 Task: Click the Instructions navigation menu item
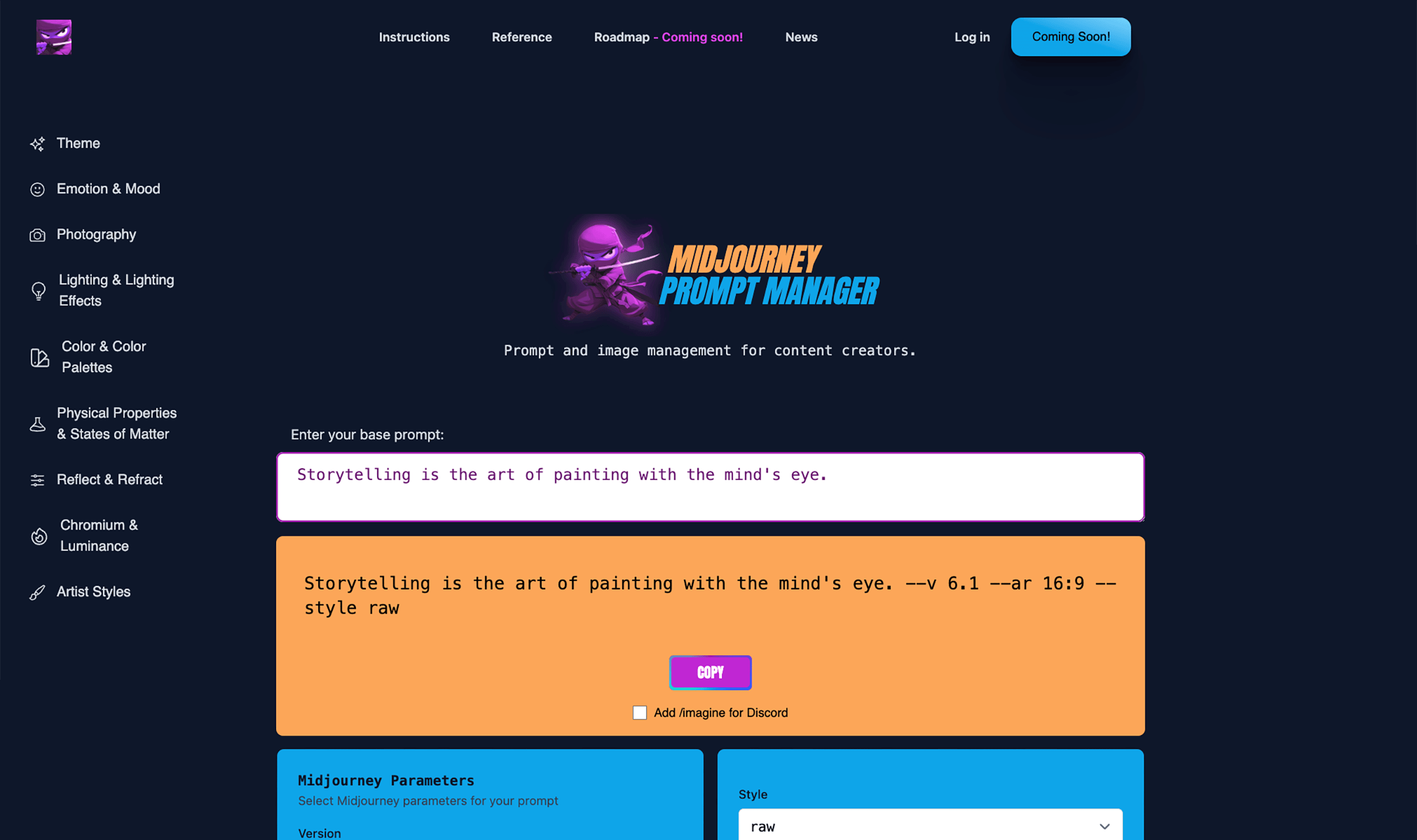(x=414, y=36)
